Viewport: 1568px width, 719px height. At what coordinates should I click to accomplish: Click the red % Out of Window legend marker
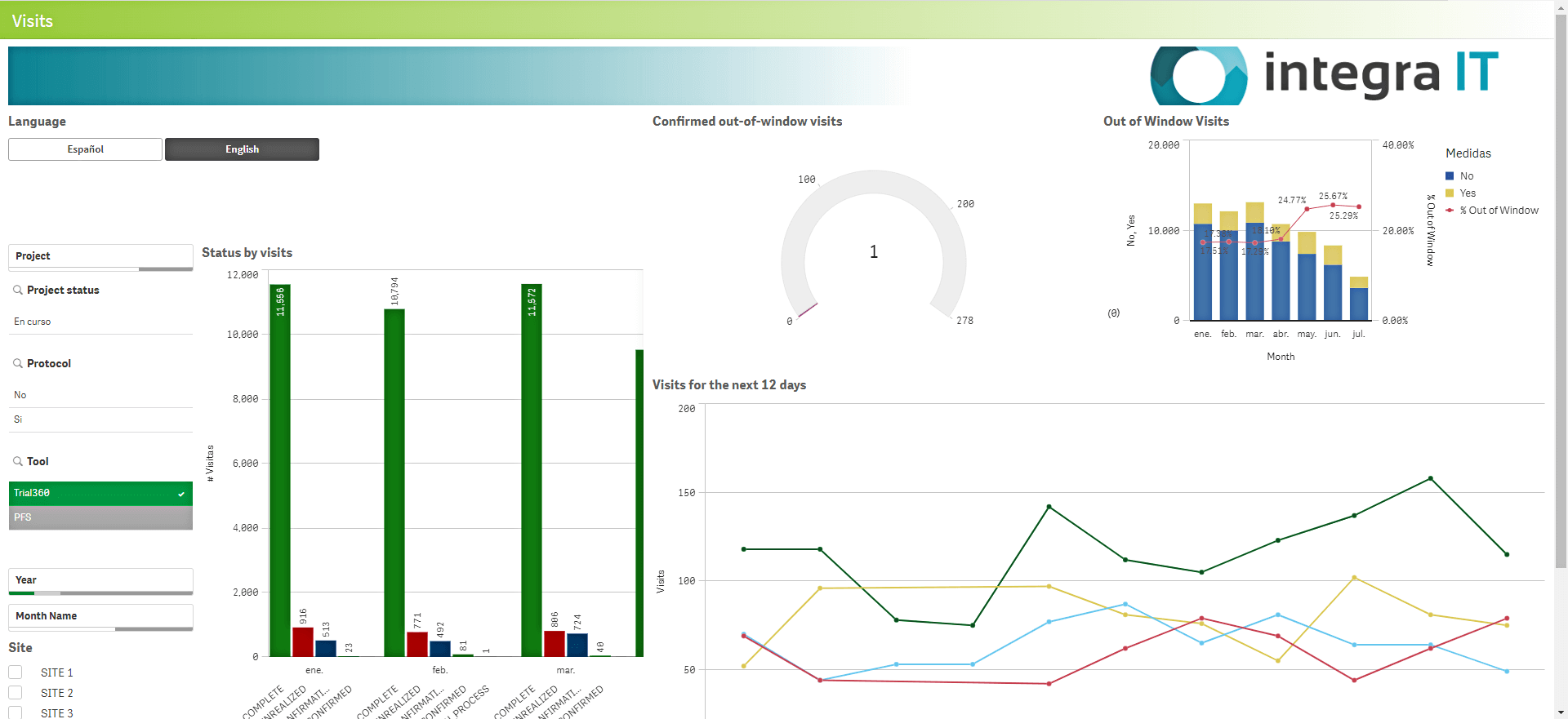pos(1450,211)
